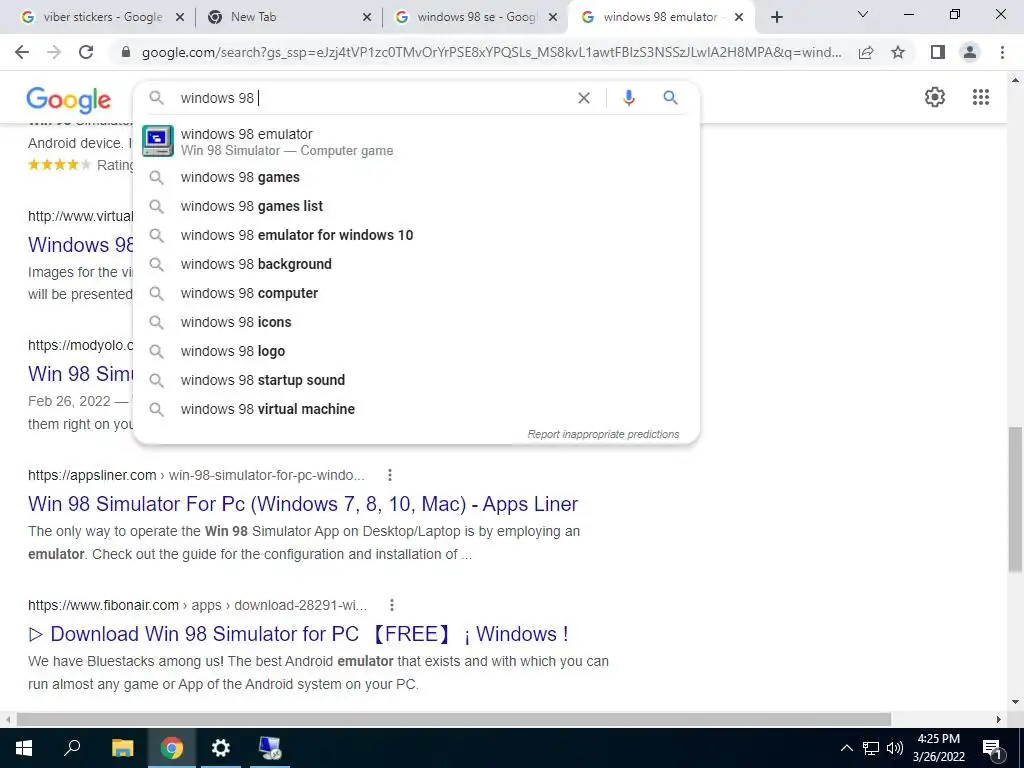
Task: Select the windows 98 emulator tab
Action: tap(660, 18)
